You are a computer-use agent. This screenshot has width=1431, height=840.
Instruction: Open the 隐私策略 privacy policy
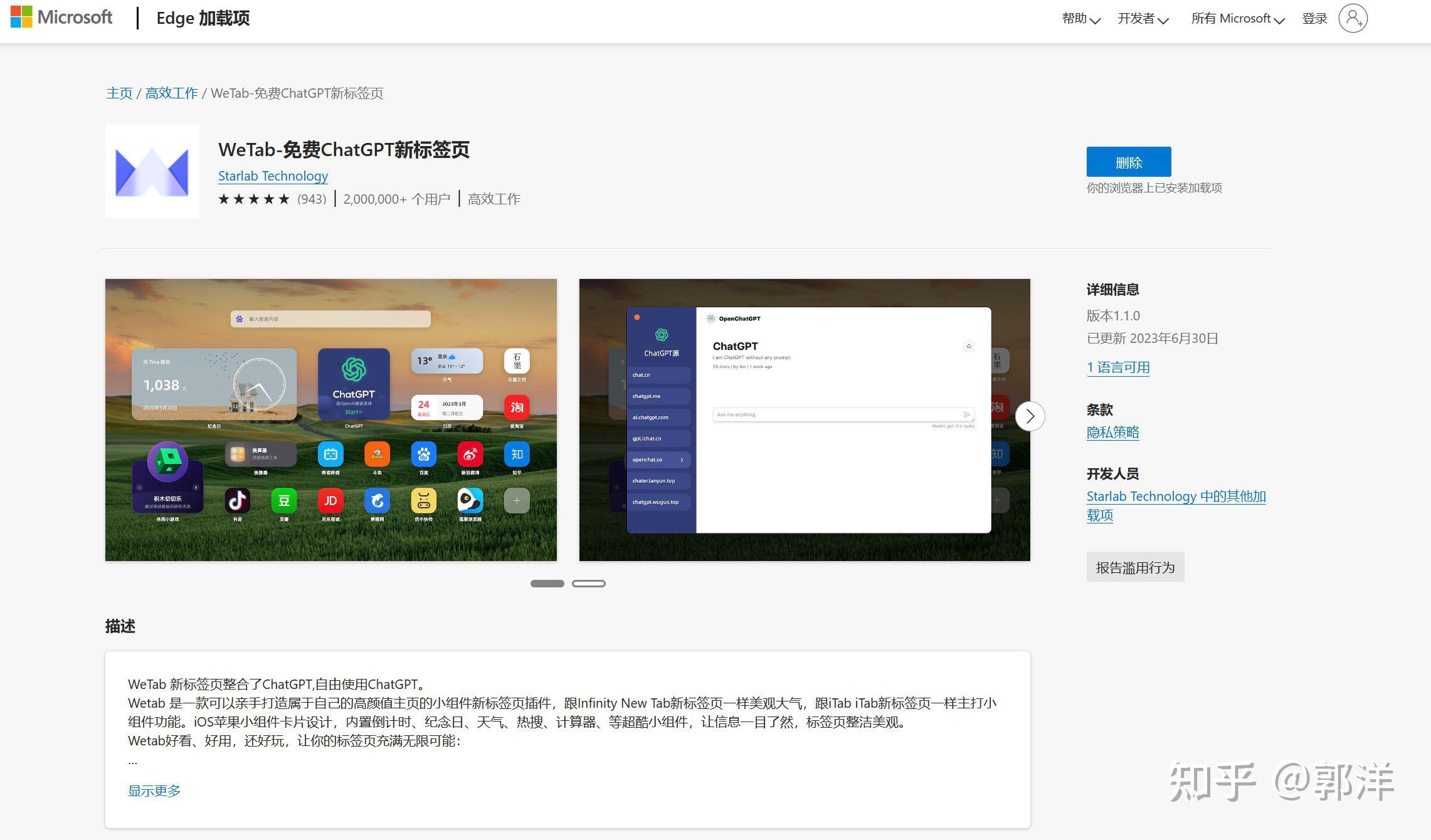(1112, 433)
